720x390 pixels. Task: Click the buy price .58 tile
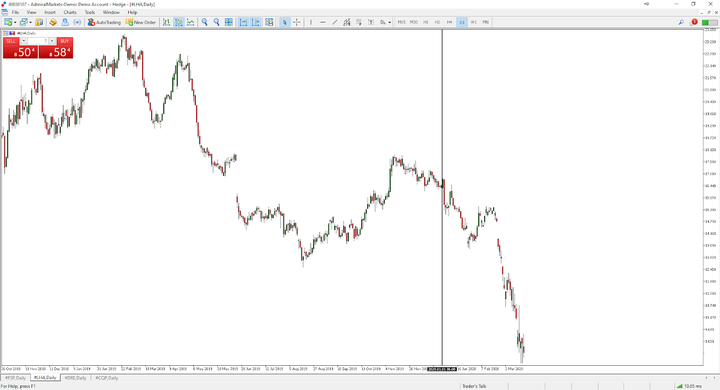[x=56, y=52]
